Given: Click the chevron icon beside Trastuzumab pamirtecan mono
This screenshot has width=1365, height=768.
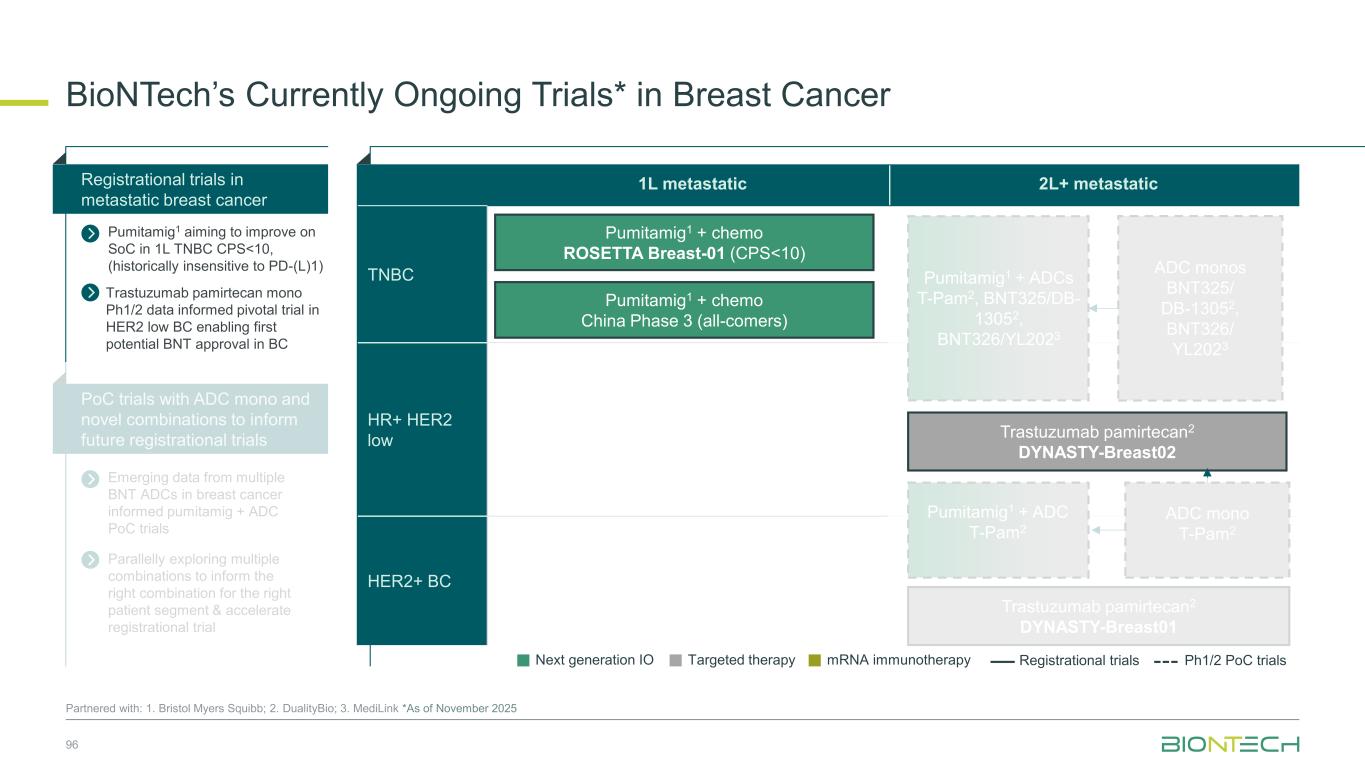Looking at the screenshot, I should pos(90,293).
